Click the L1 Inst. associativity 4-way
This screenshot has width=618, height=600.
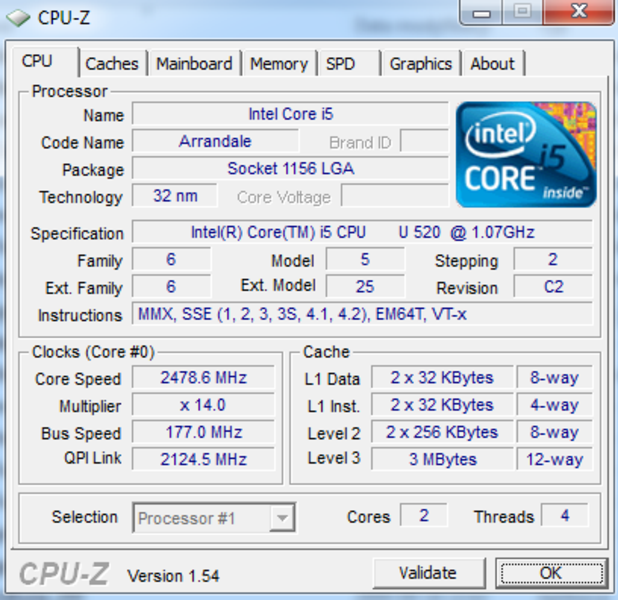point(555,405)
